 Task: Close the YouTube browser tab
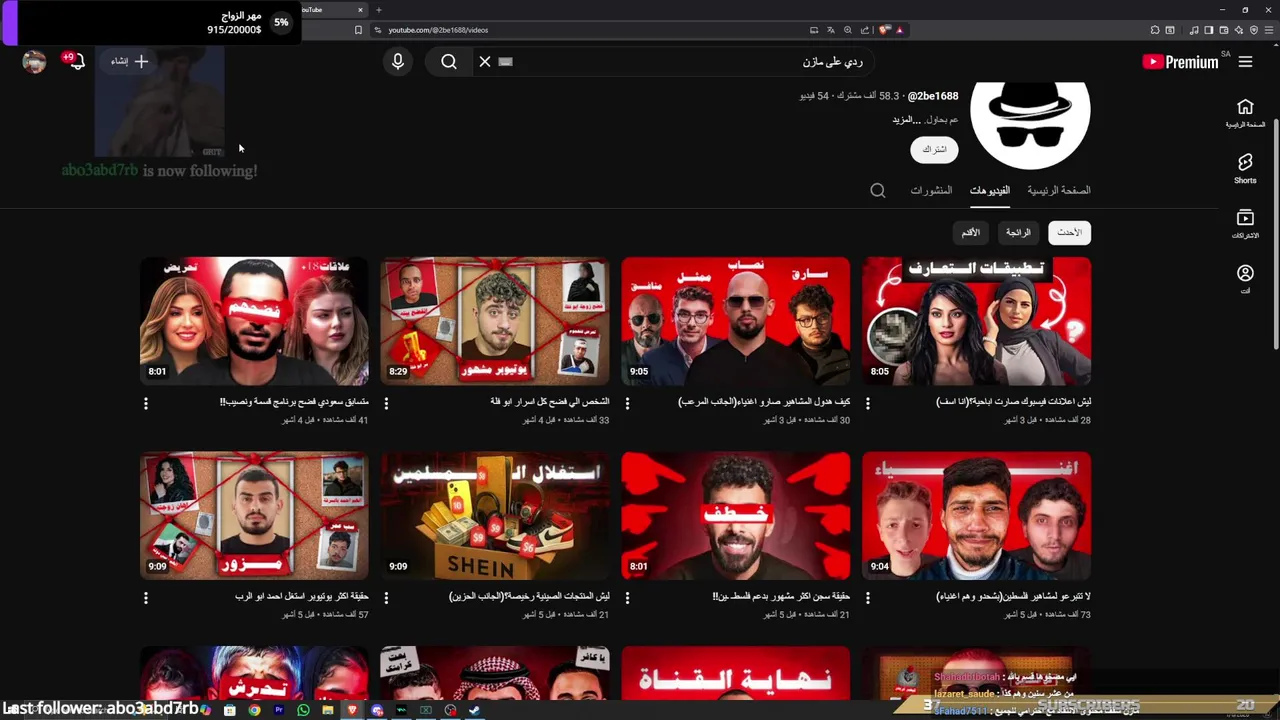[x=359, y=10]
